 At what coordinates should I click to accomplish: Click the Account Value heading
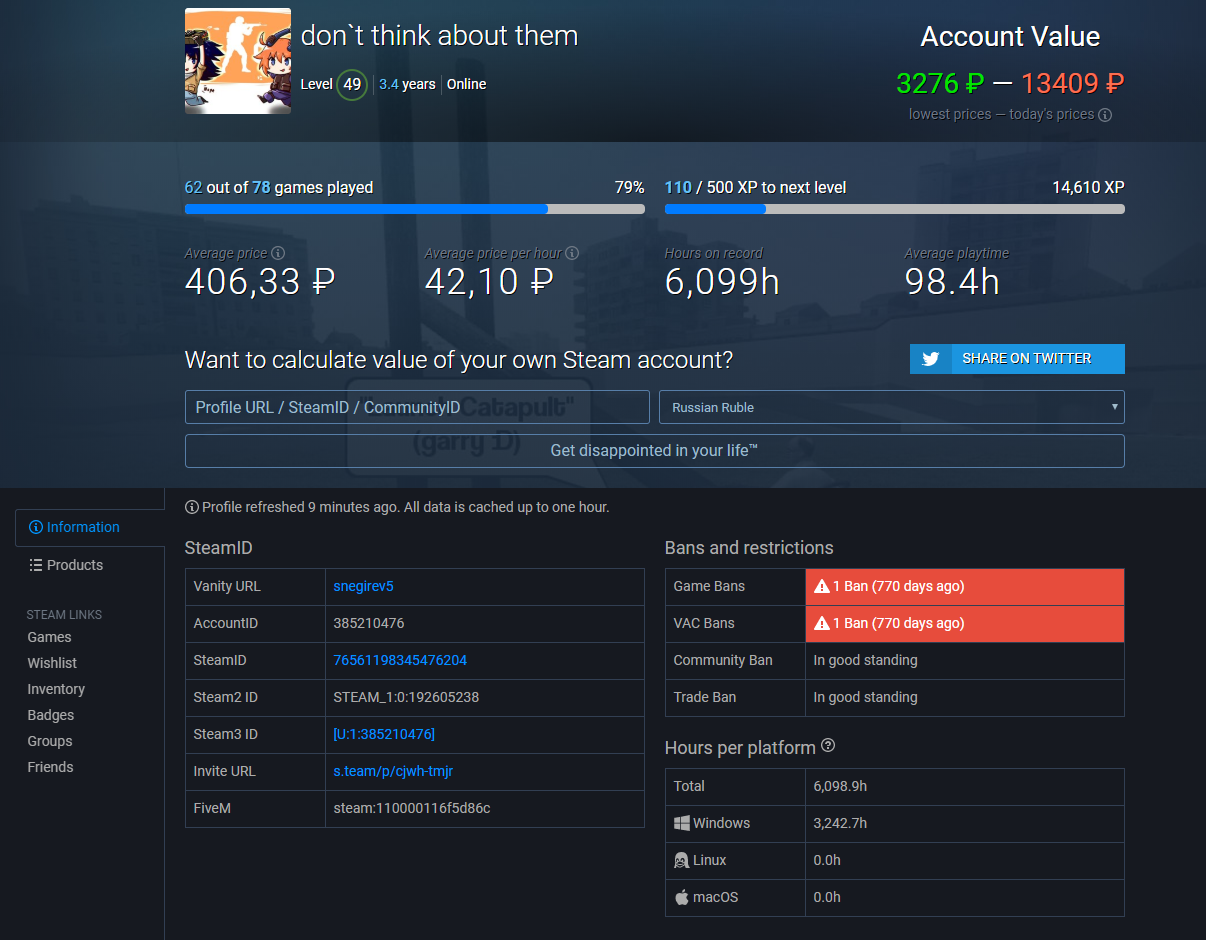pyautogui.click(x=1010, y=37)
